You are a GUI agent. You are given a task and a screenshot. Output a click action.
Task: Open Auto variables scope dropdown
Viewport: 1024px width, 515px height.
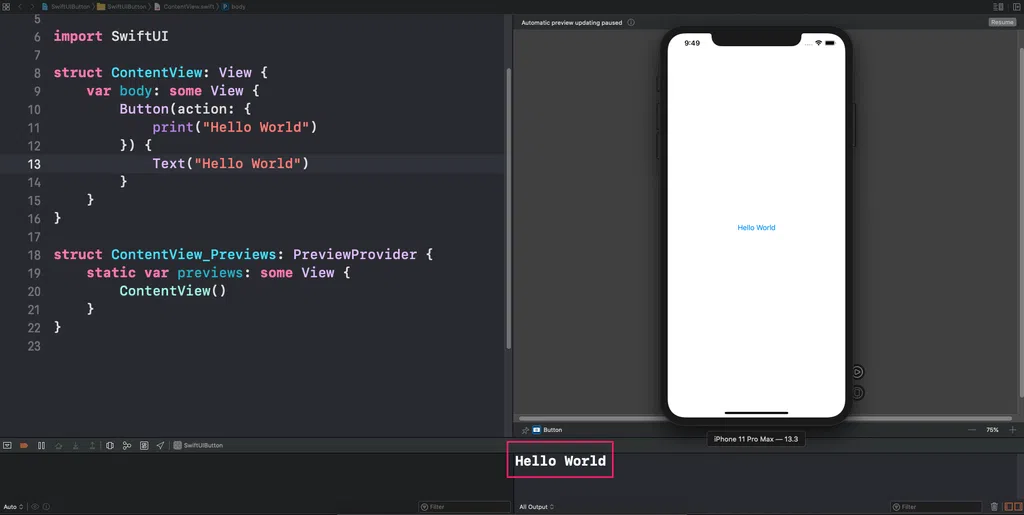[13, 507]
